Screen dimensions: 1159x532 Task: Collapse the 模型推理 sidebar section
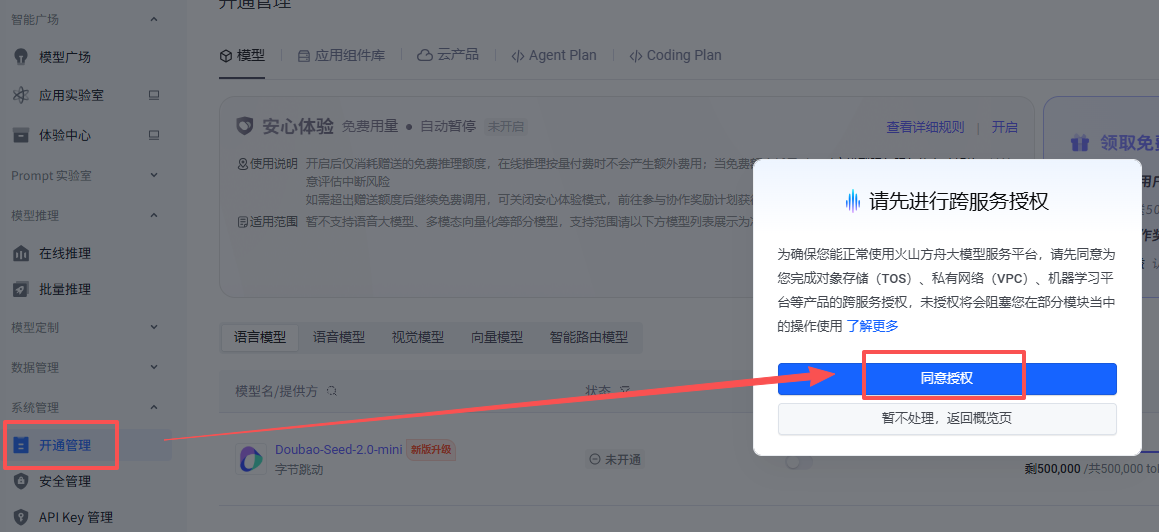[154, 215]
